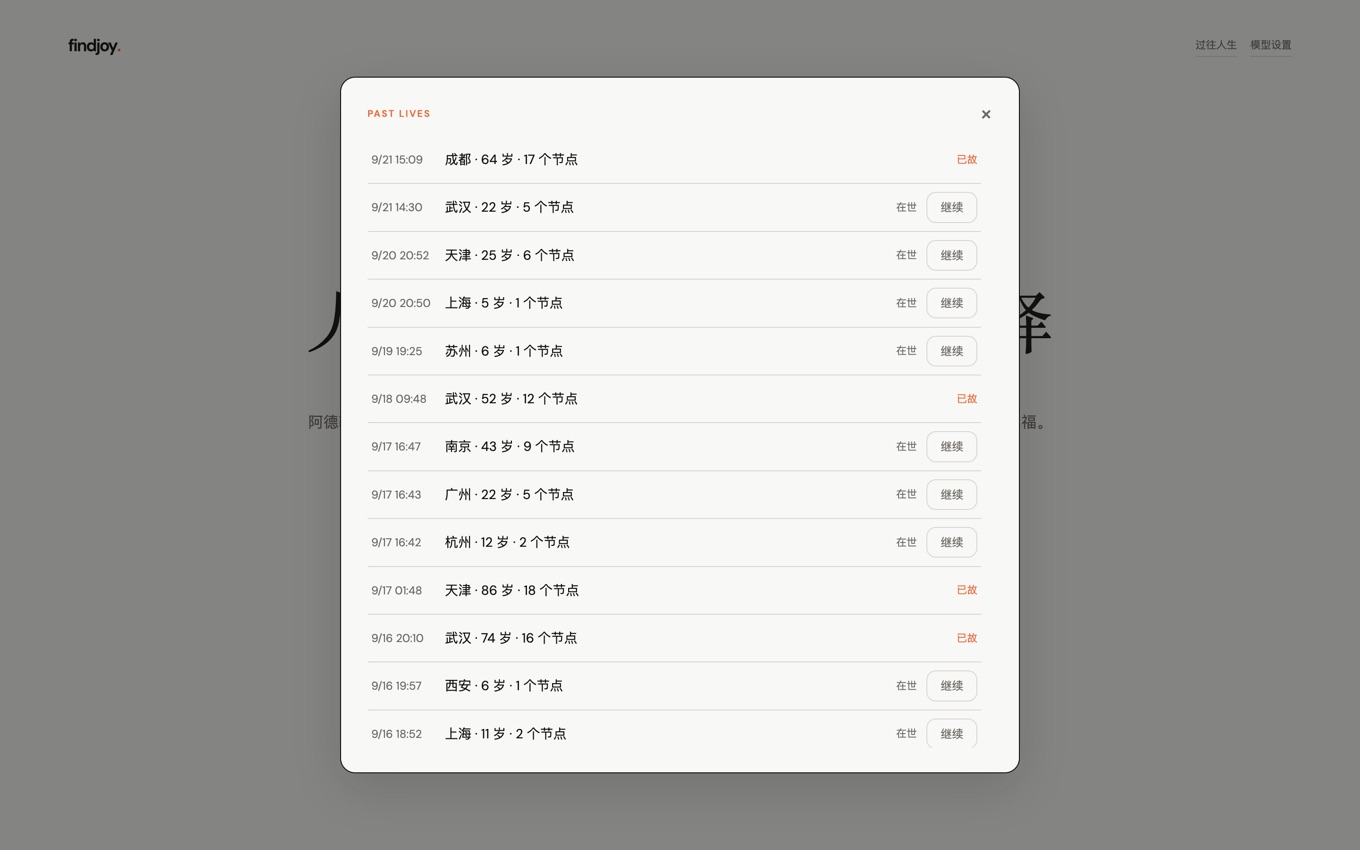Open the findjoy logo homepage
This screenshot has height=850, width=1360.
coord(94,45)
